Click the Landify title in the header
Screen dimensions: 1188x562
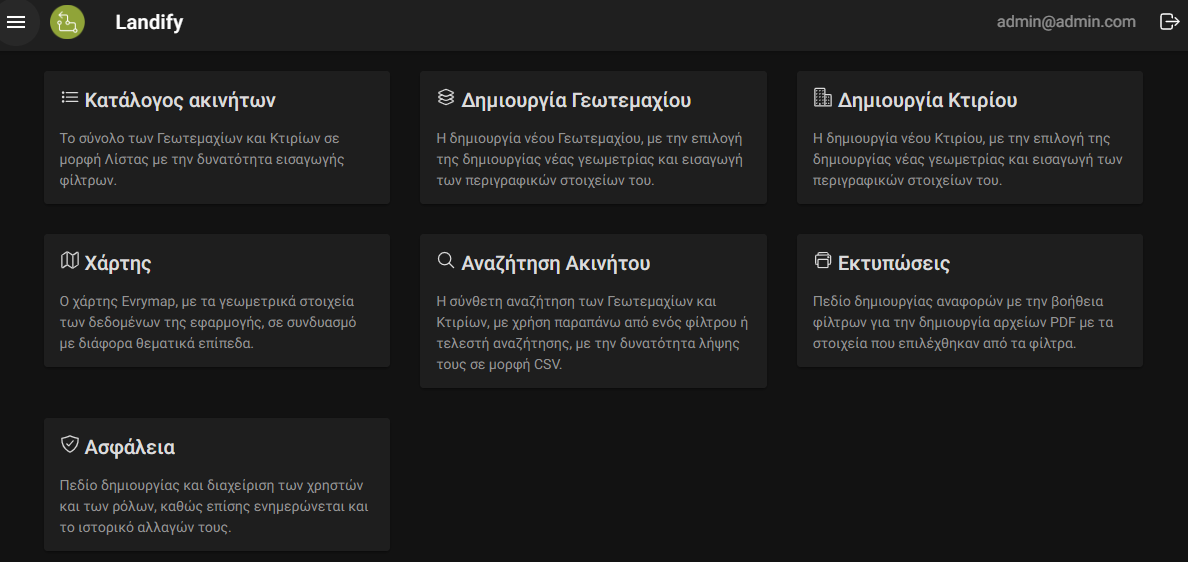point(149,23)
